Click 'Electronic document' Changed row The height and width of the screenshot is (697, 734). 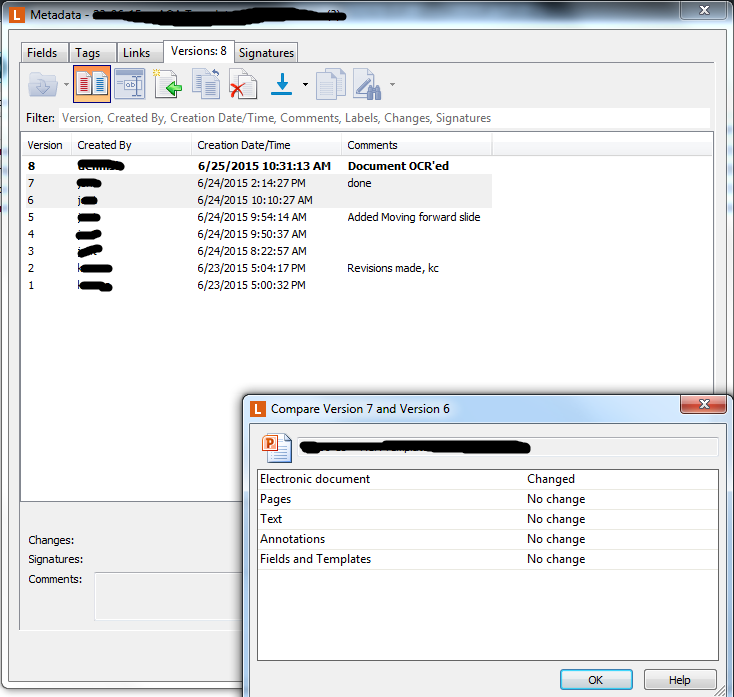(x=488, y=479)
